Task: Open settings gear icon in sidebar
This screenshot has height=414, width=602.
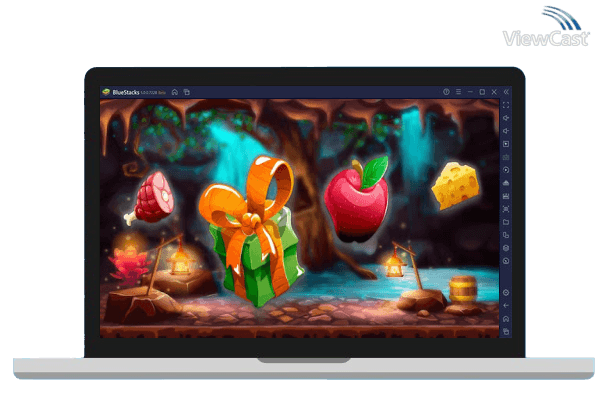Action: coord(506,293)
